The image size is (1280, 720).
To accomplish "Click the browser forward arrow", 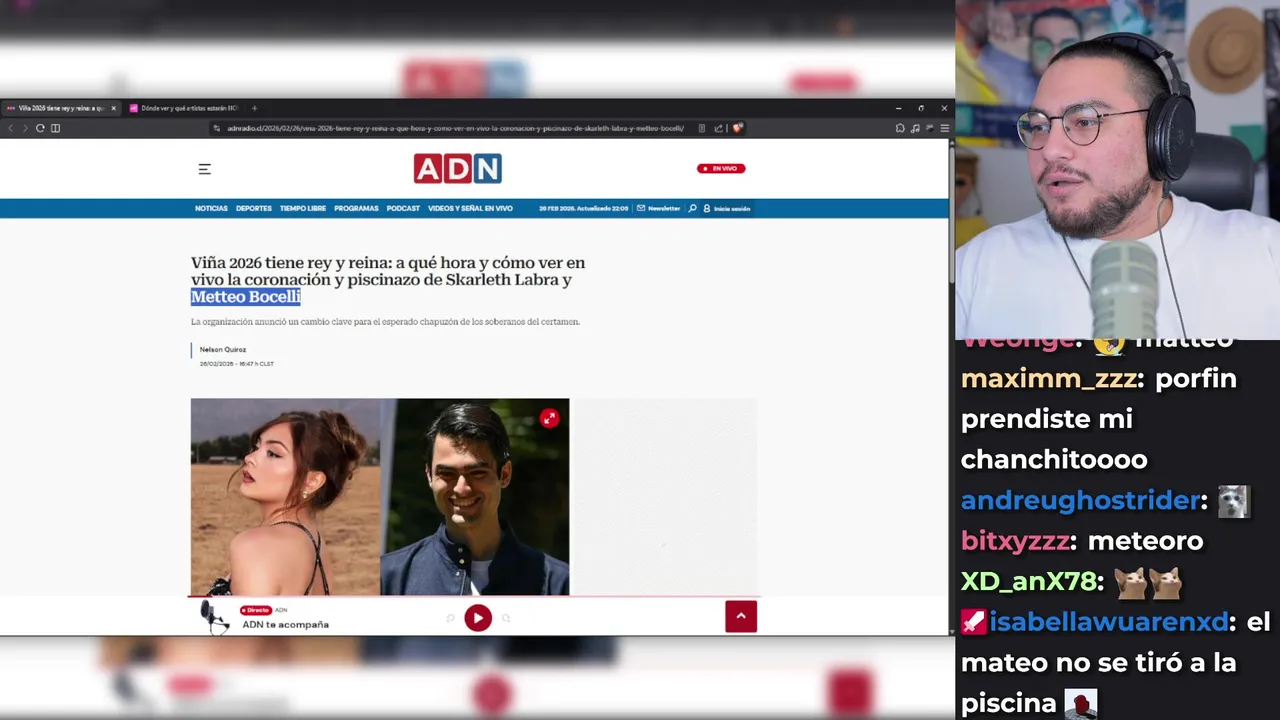I will click(25, 128).
